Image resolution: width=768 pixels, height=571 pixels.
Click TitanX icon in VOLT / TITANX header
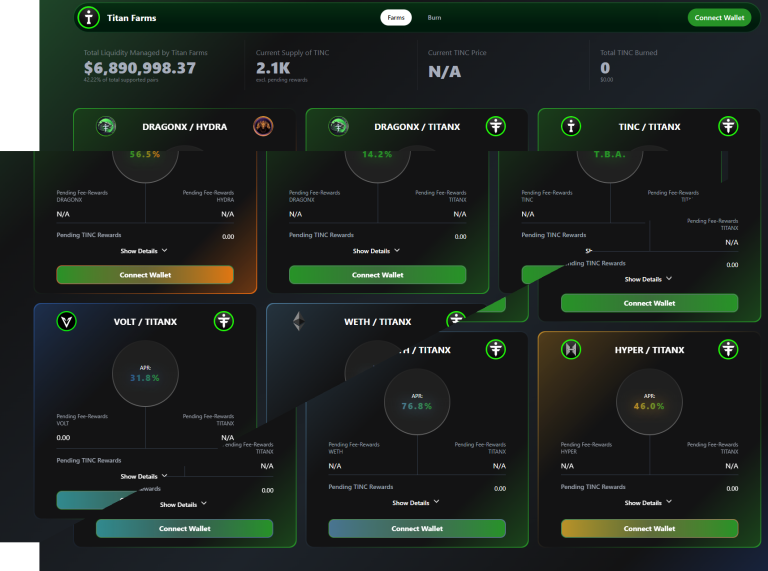click(224, 321)
